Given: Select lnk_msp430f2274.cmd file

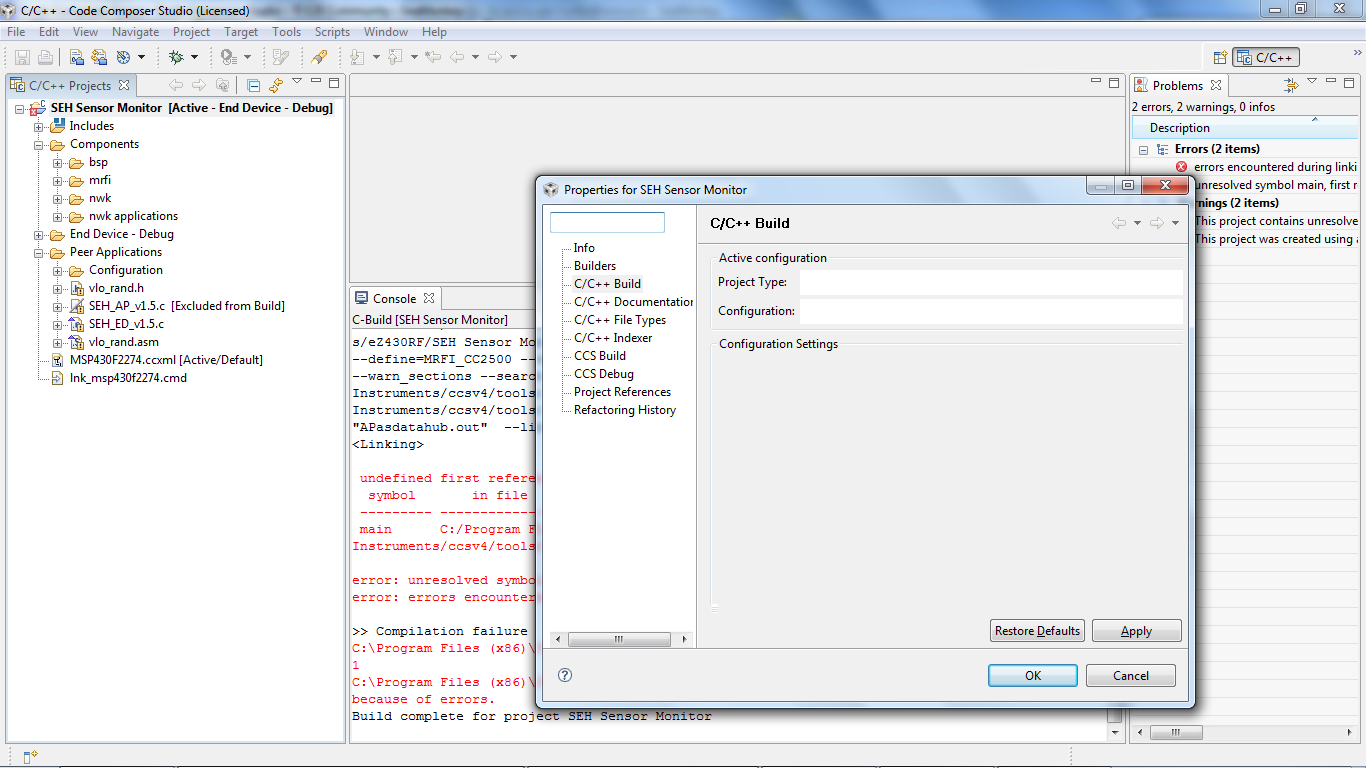Looking at the screenshot, I should pos(128,378).
